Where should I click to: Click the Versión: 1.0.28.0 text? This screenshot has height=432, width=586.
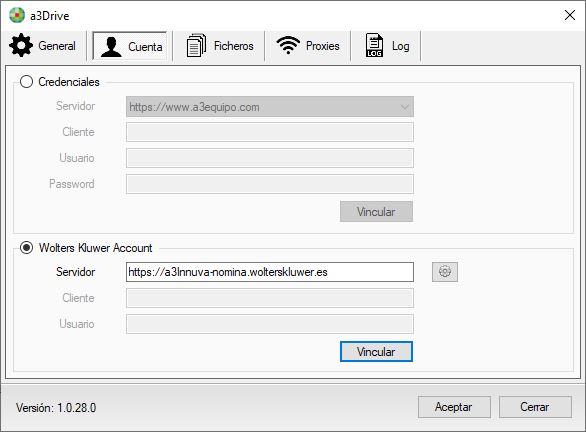(56, 407)
